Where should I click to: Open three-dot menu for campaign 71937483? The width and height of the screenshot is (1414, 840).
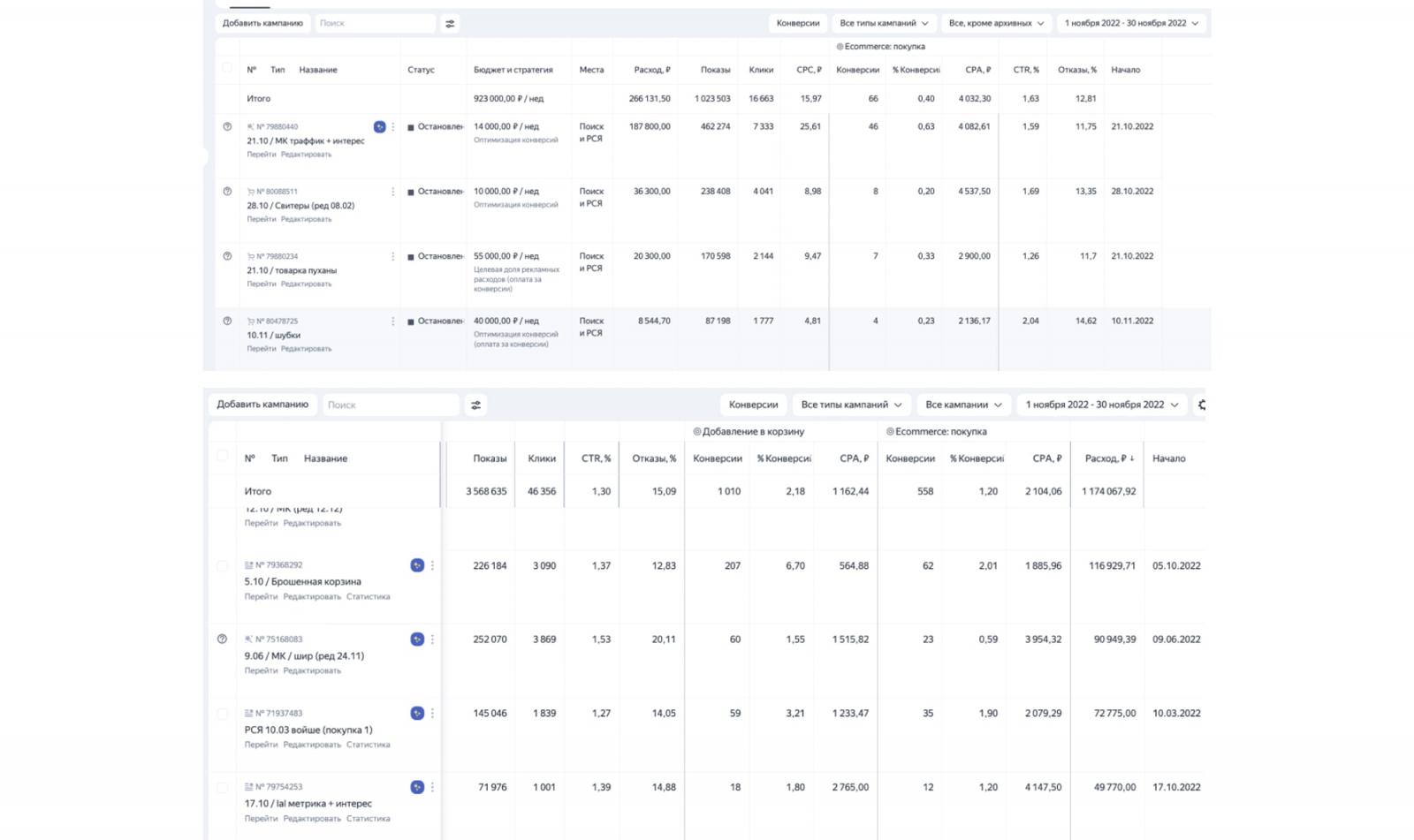pyautogui.click(x=432, y=714)
